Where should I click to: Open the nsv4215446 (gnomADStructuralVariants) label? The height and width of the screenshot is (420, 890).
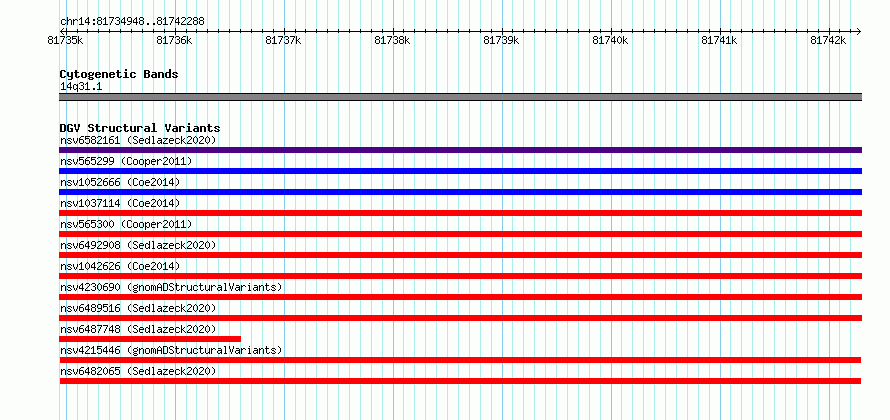171,350
